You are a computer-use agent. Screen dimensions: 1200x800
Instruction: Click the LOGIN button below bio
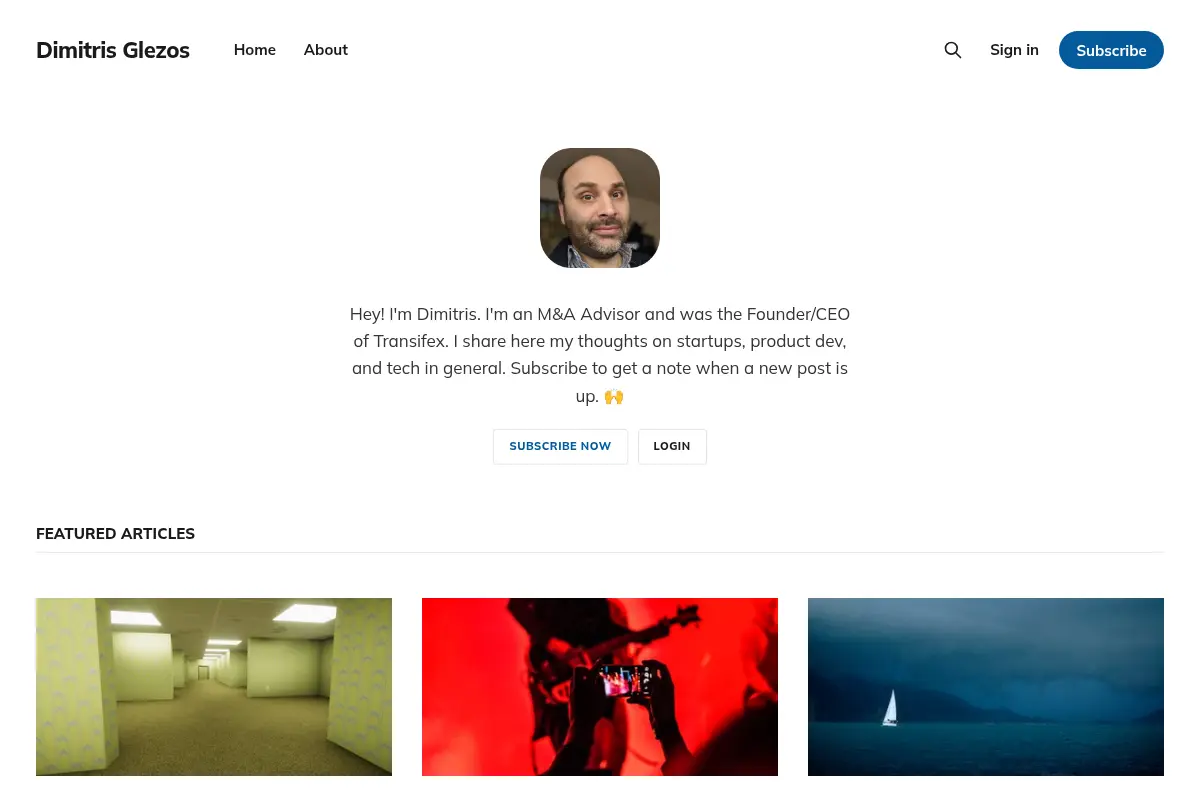coord(672,446)
